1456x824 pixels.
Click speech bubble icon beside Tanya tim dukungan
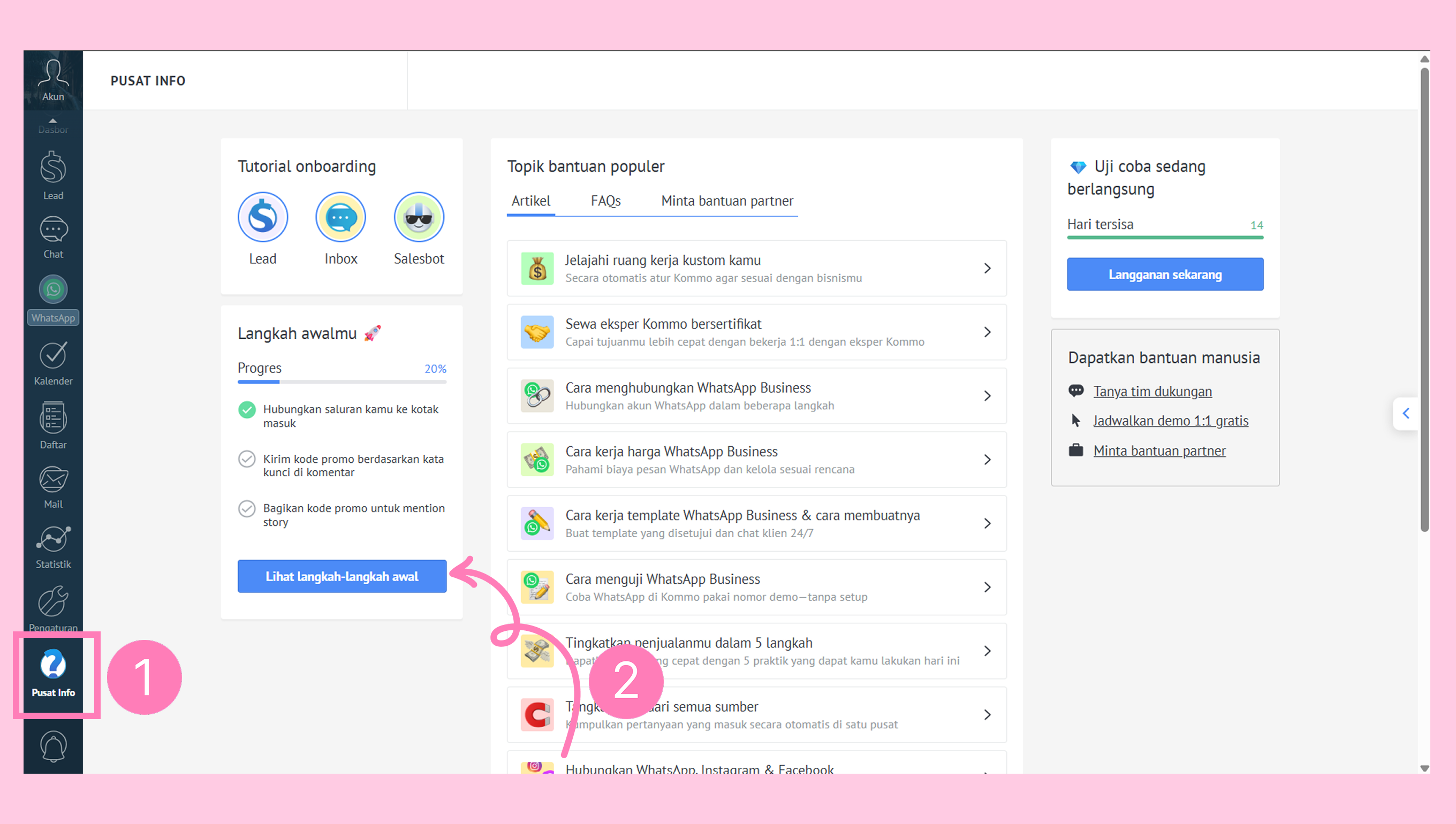click(x=1075, y=391)
